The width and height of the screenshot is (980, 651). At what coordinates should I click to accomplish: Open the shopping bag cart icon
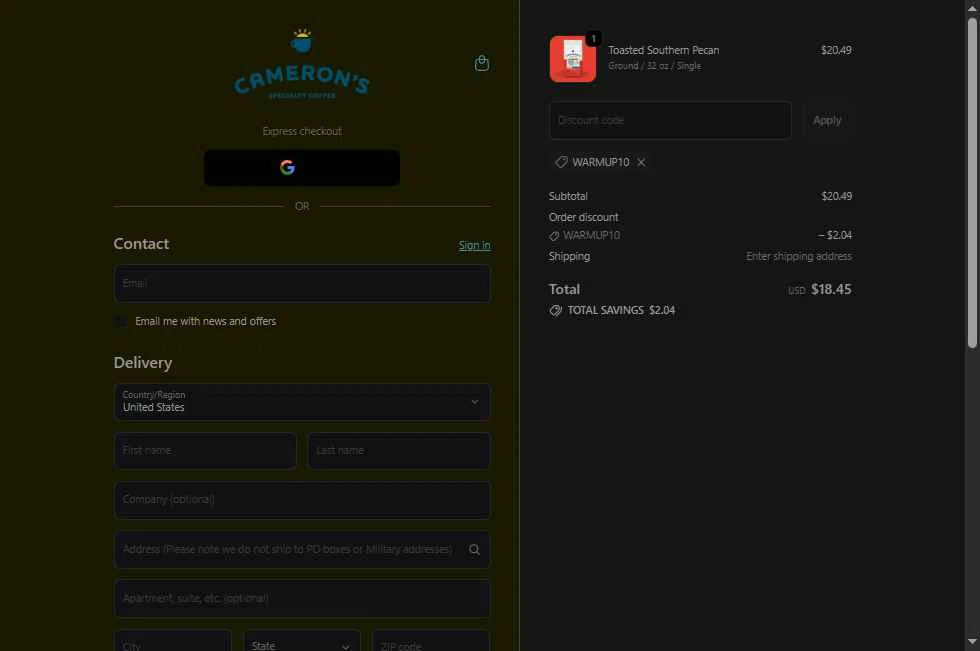coord(481,63)
